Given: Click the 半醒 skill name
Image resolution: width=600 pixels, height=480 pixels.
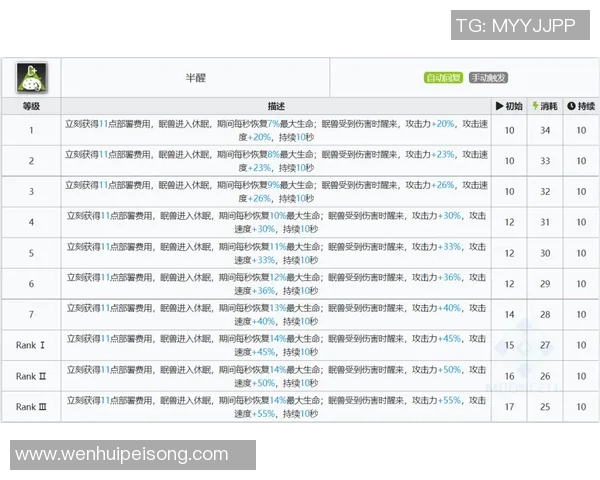Looking at the screenshot, I should coord(196,78).
